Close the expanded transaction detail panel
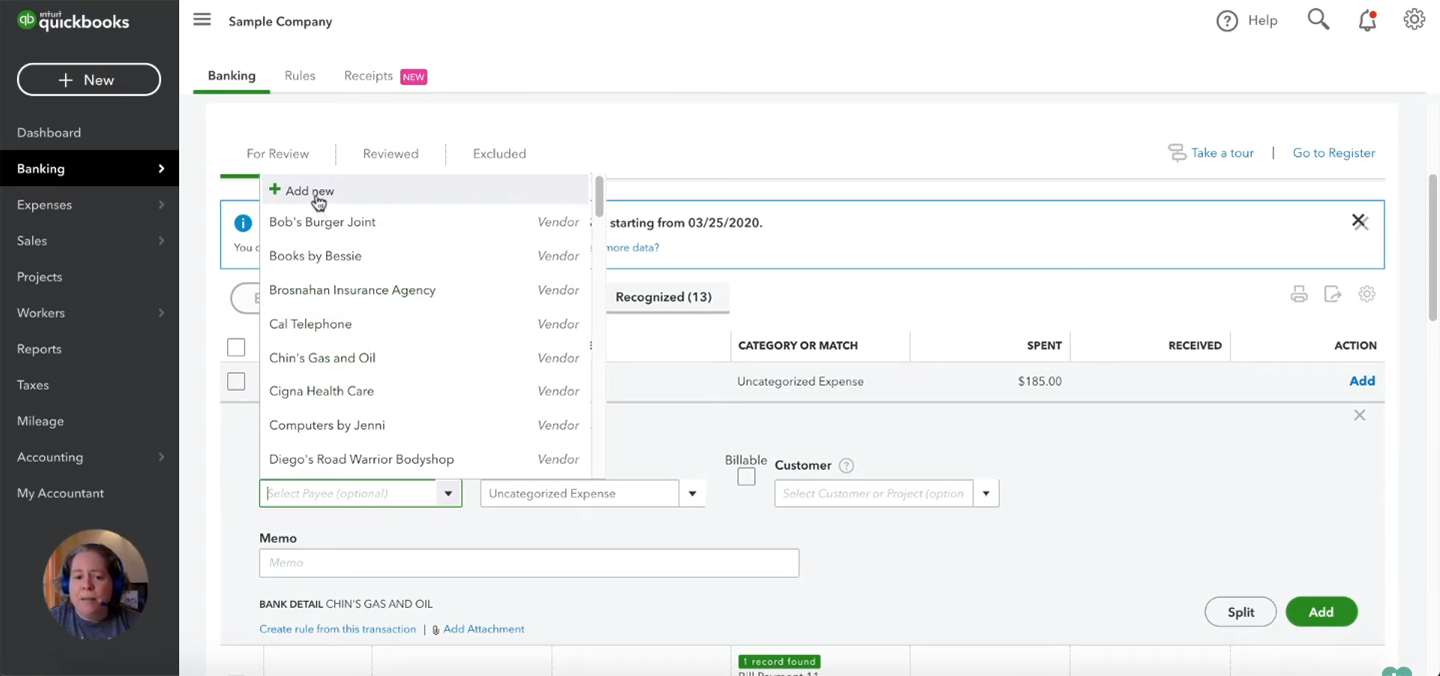Viewport: 1440px width, 676px height. click(1359, 415)
